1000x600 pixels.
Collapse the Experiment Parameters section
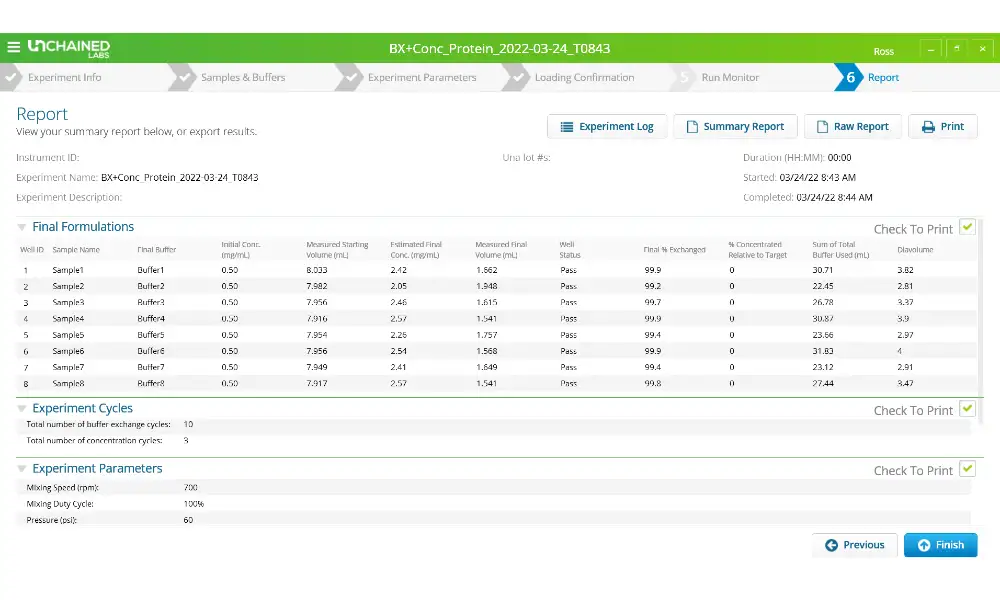[22, 469]
